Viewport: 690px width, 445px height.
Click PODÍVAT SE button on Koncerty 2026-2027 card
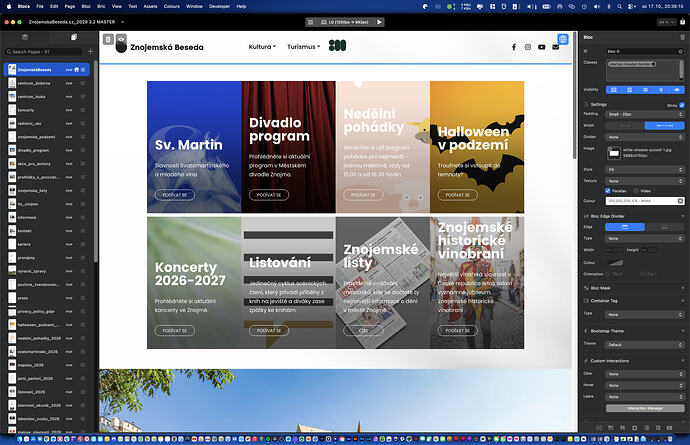(175, 331)
